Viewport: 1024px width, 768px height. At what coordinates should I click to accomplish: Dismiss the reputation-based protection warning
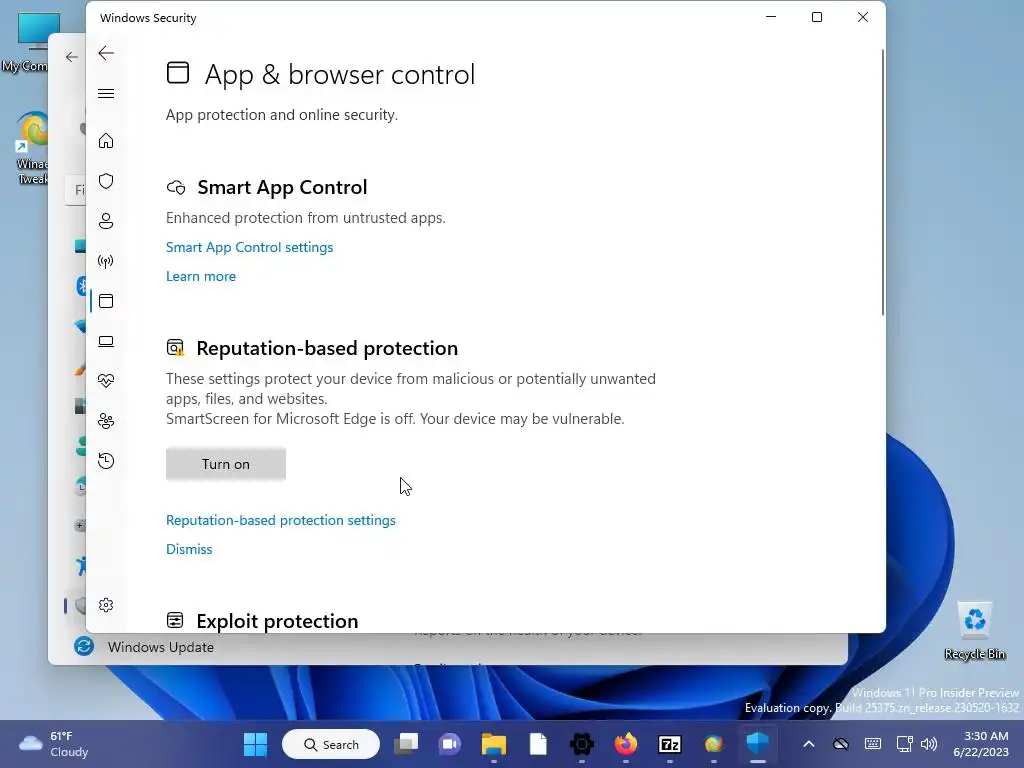(x=189, y=549)
